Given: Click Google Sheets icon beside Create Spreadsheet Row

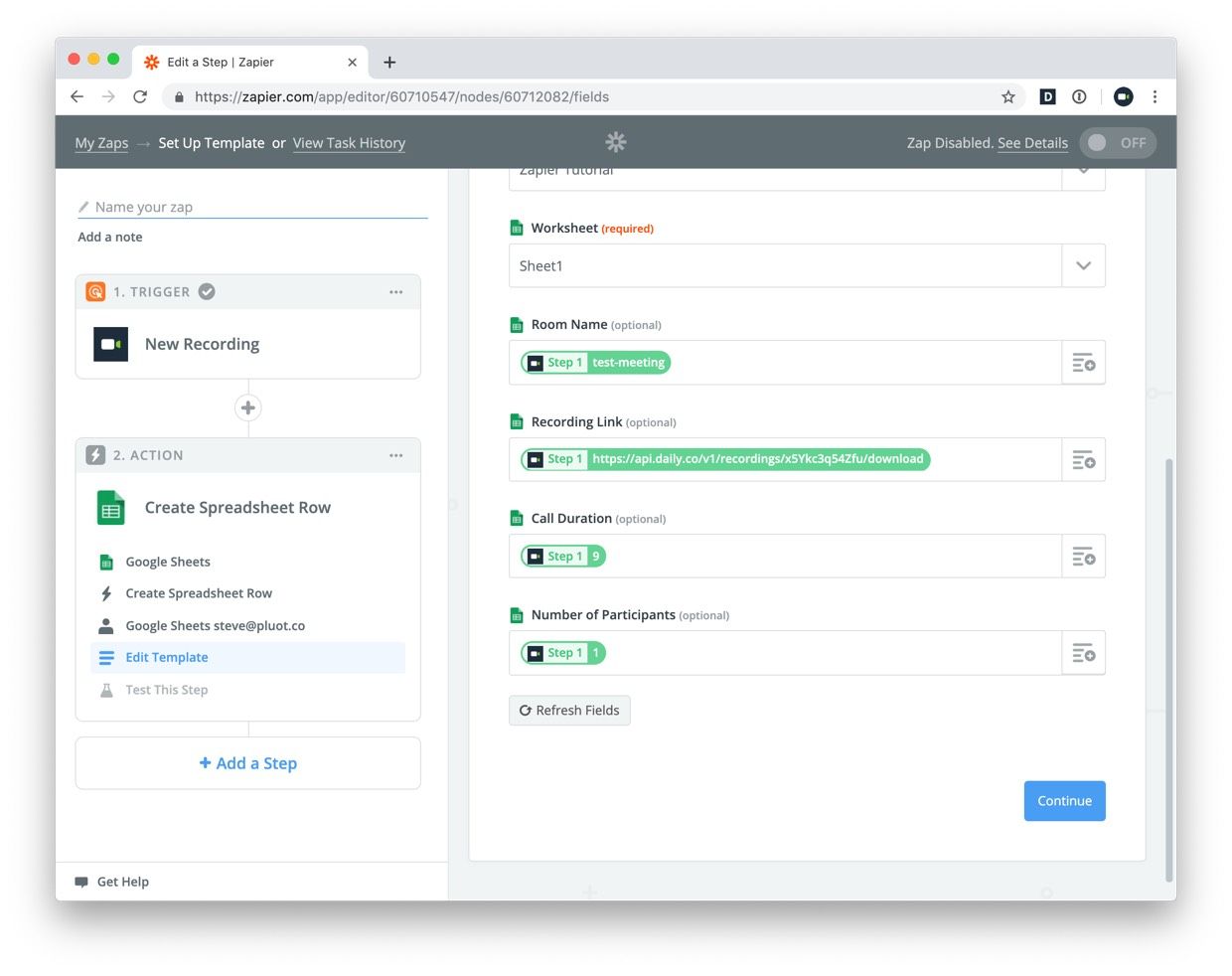Looking at the screenshot, I should point(111,508).
